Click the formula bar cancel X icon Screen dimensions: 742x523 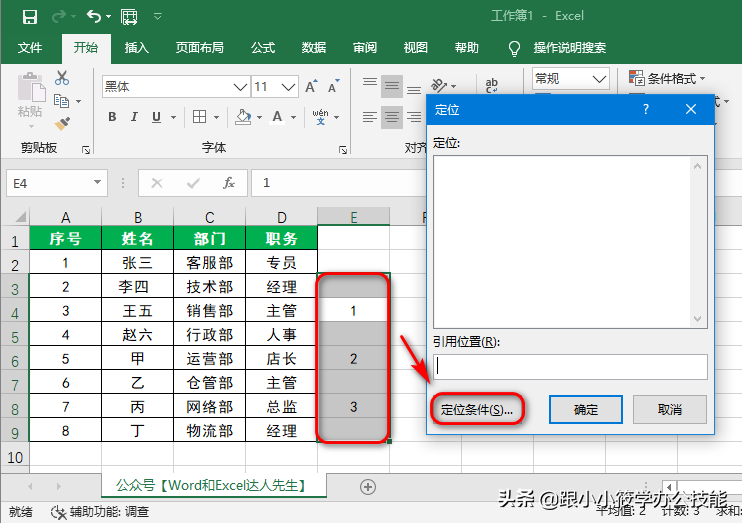(157, 183)
